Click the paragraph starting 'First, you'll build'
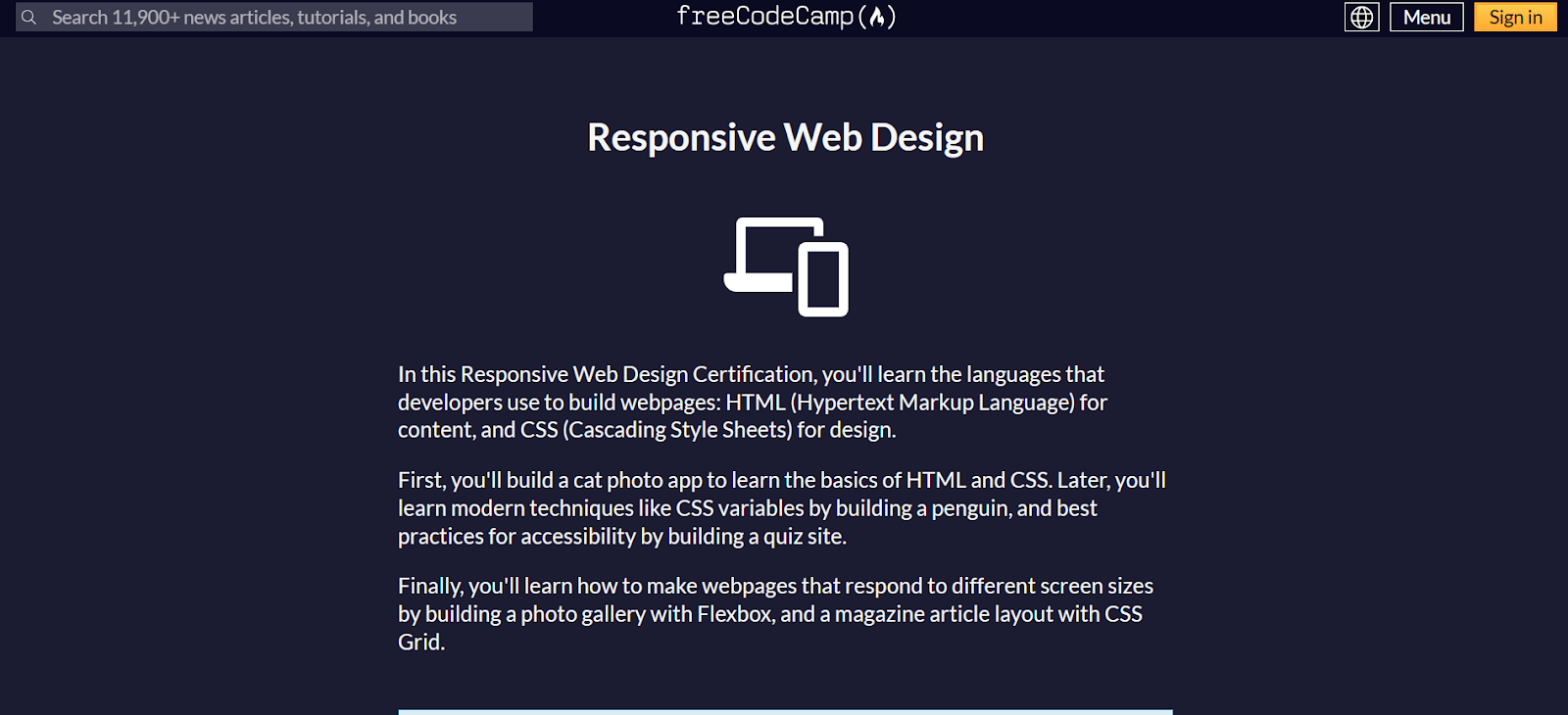 (781, 508)
